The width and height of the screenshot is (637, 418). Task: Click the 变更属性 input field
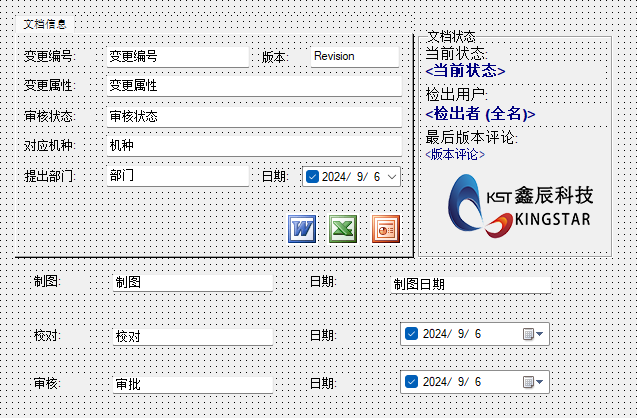click(x=252, y=86)
